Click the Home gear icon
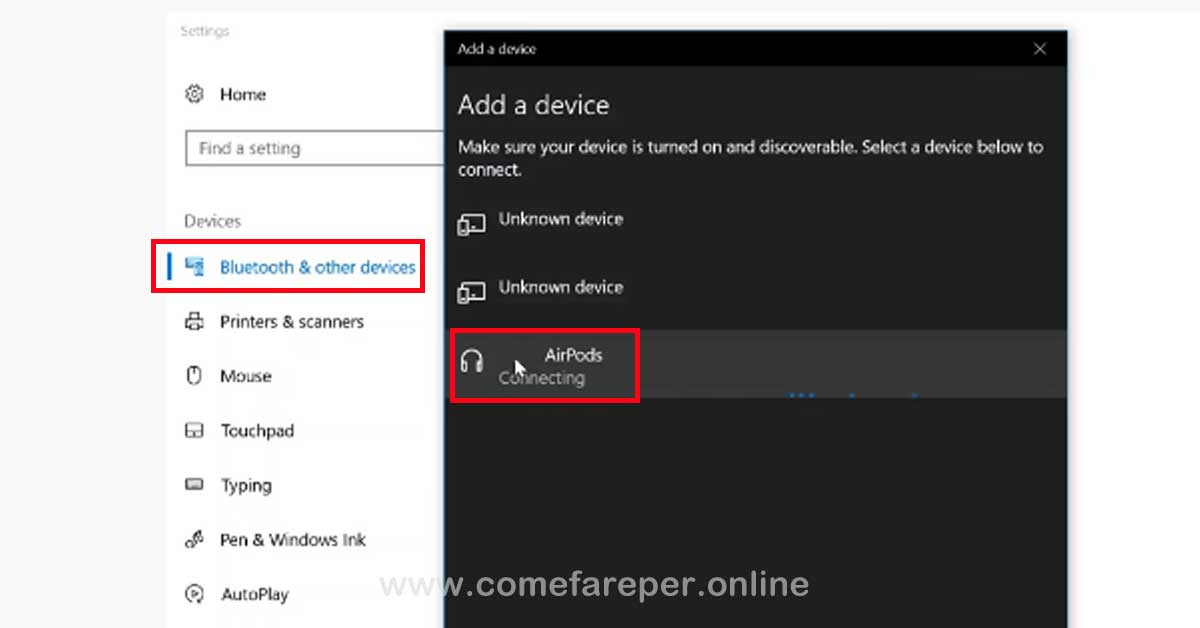This screenshot has height=628, width=1200. [x=194, y=93]
